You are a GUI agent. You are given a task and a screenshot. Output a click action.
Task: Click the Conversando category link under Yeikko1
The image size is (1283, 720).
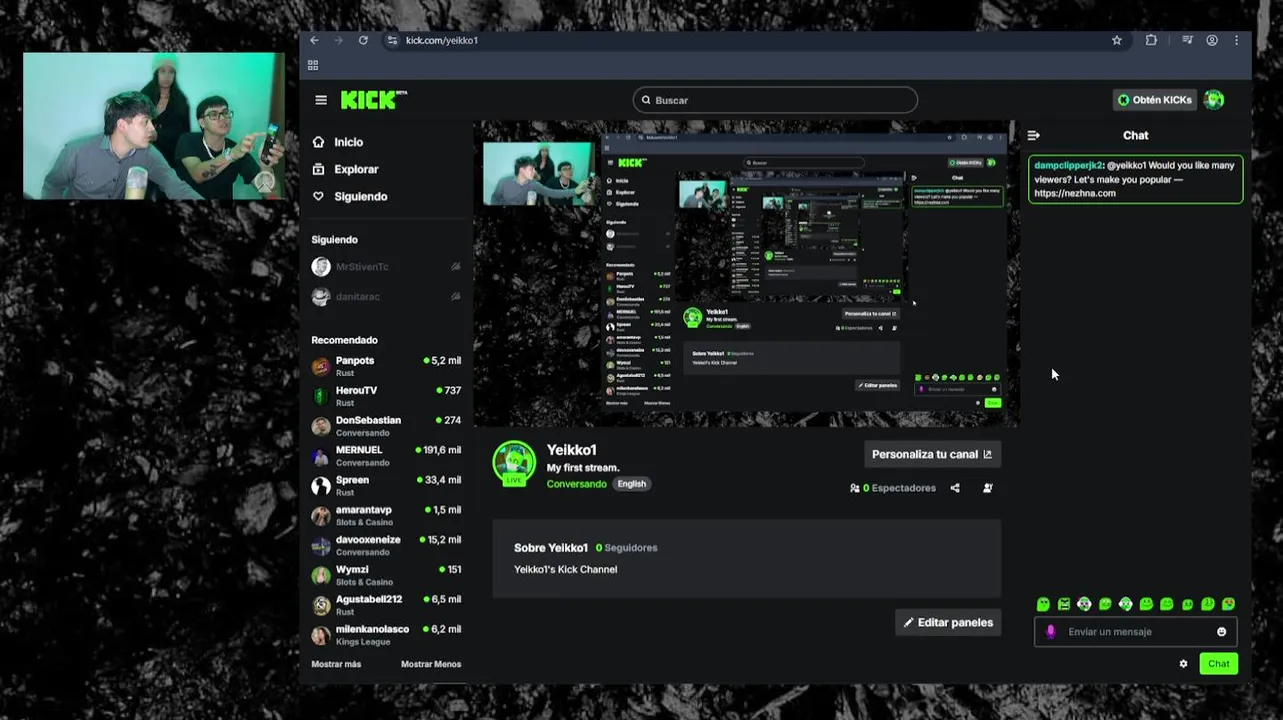click(x=576, y=484)
